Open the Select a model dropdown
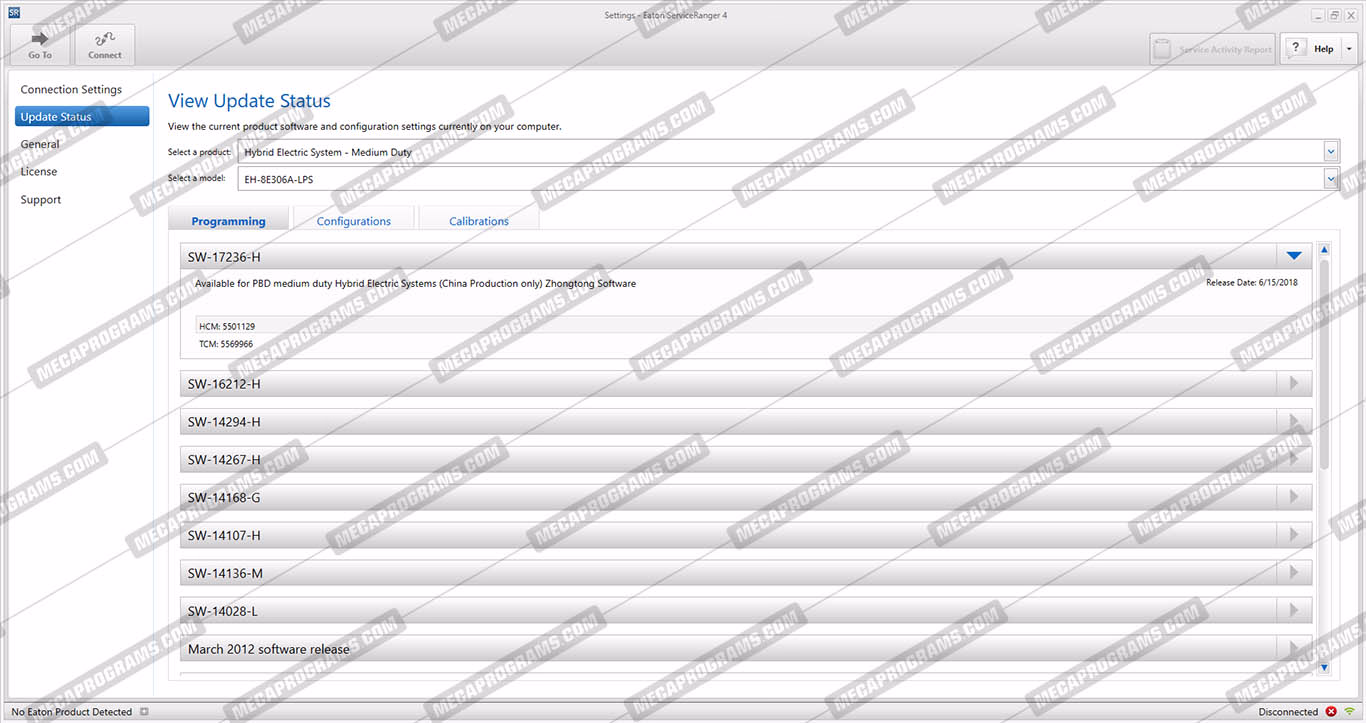The width and height of the screenshot is (1366, 723). [x=788, y=180]
